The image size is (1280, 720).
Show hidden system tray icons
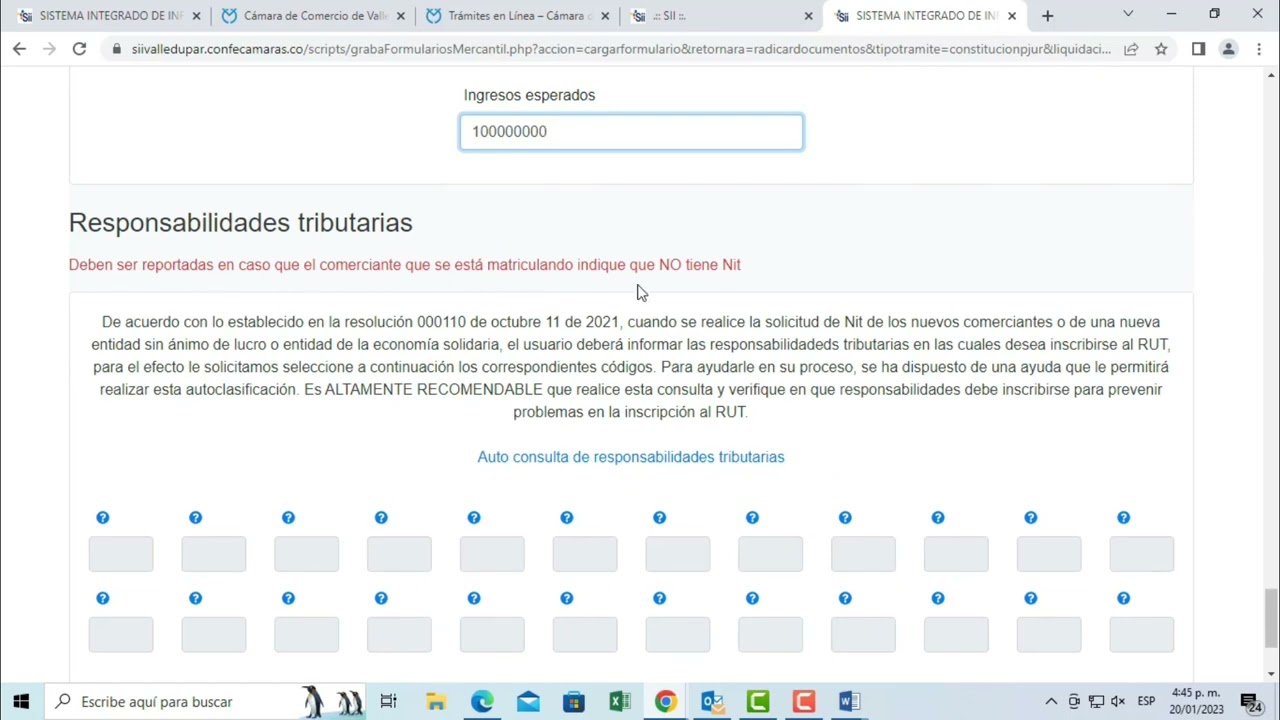[x=1051, y=701]
